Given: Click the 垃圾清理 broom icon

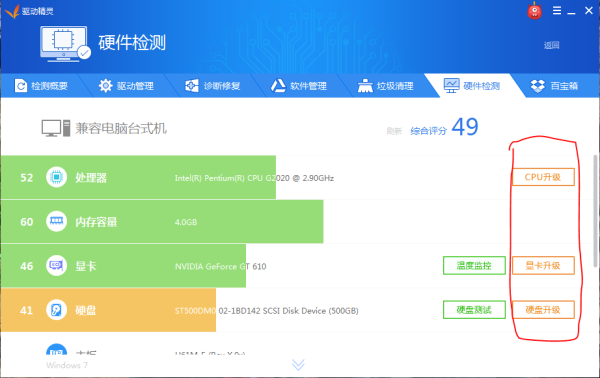Looking at the screenshot, I should point(365,86).
